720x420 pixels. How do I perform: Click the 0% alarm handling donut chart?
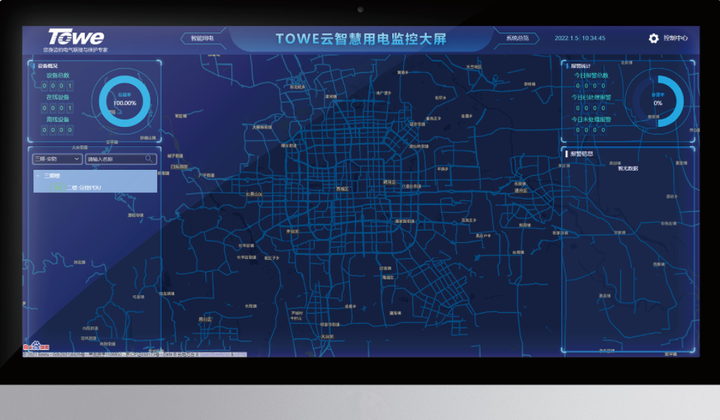(x=658, y=101)
